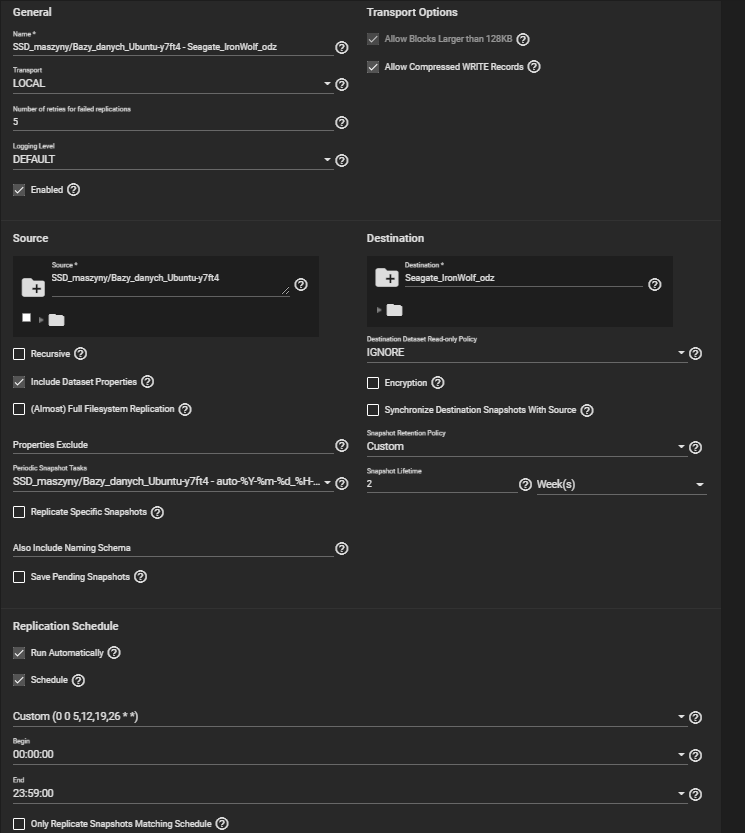Click the Number of retries field
745x833 pixels.
(x=173, y=122)
